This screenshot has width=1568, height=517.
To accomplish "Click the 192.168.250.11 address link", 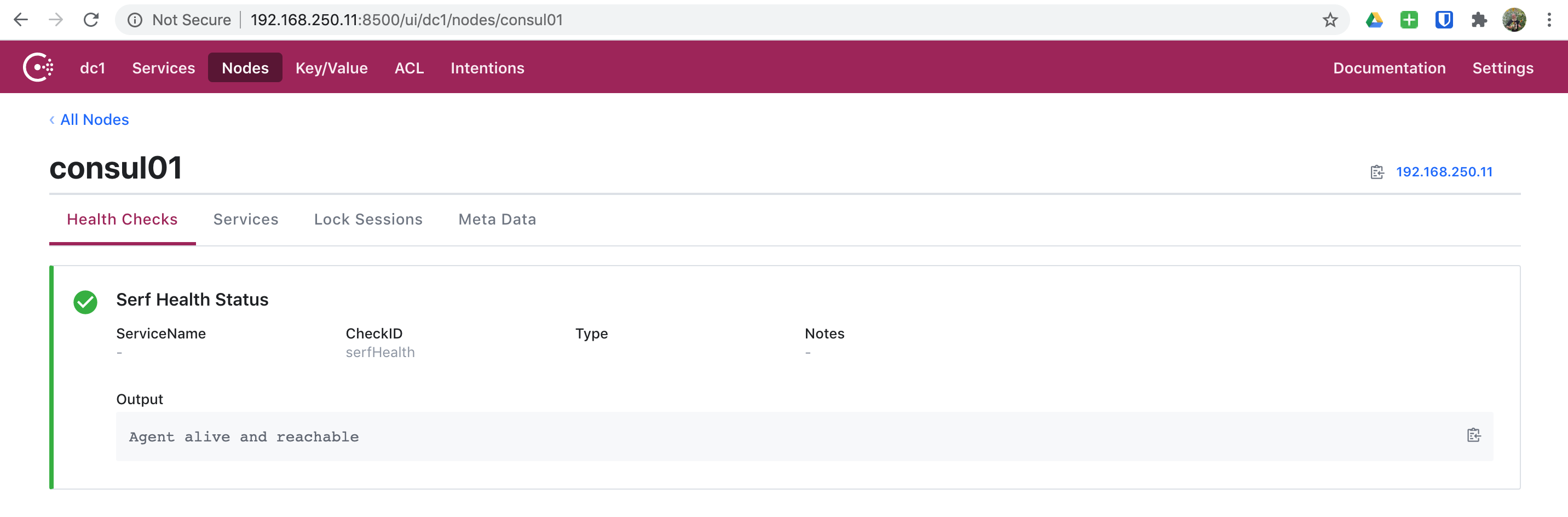I will pos(1444,173).
